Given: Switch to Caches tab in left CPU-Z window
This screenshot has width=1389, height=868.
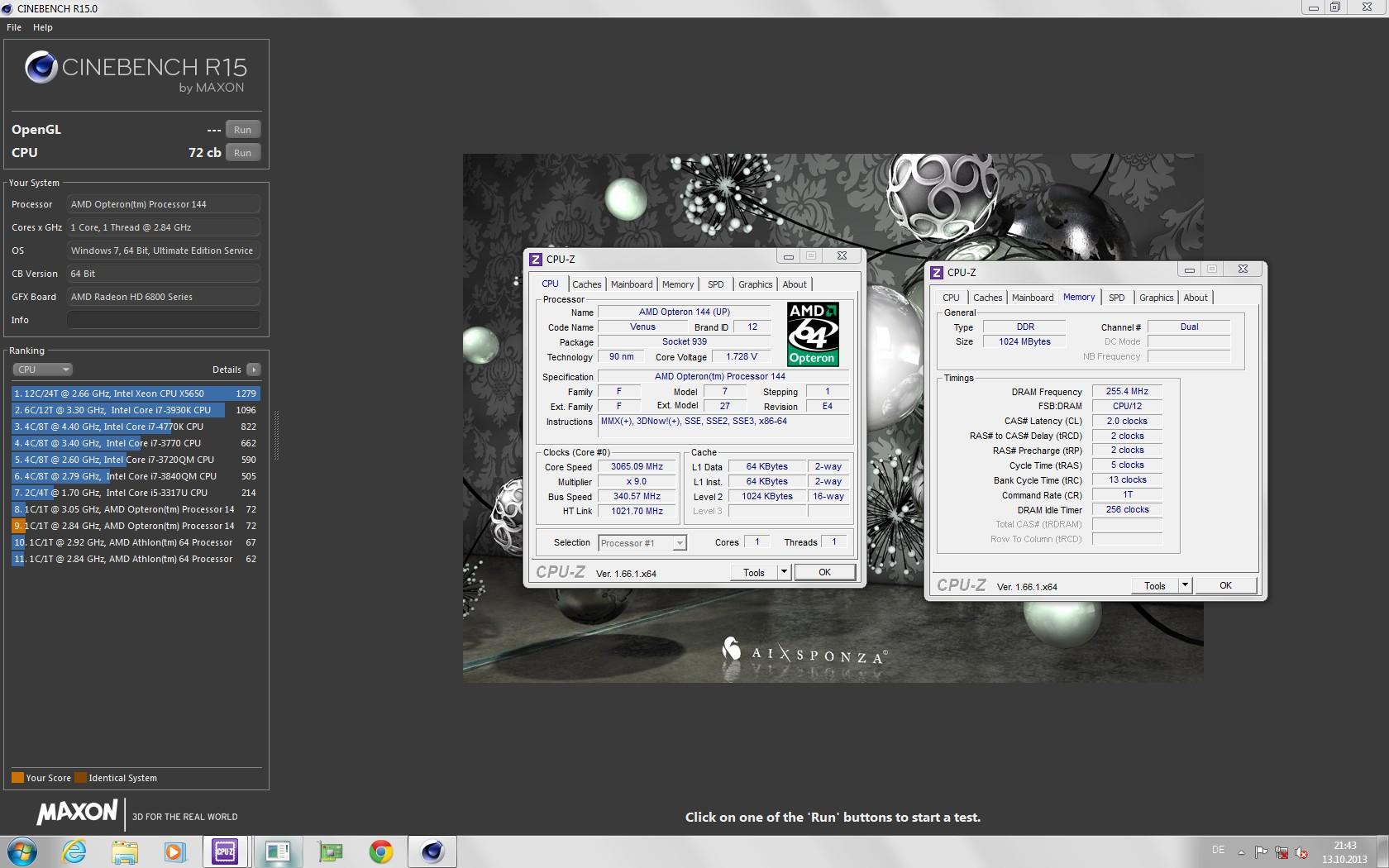Looking at the screenshot, I should point(587,284).
